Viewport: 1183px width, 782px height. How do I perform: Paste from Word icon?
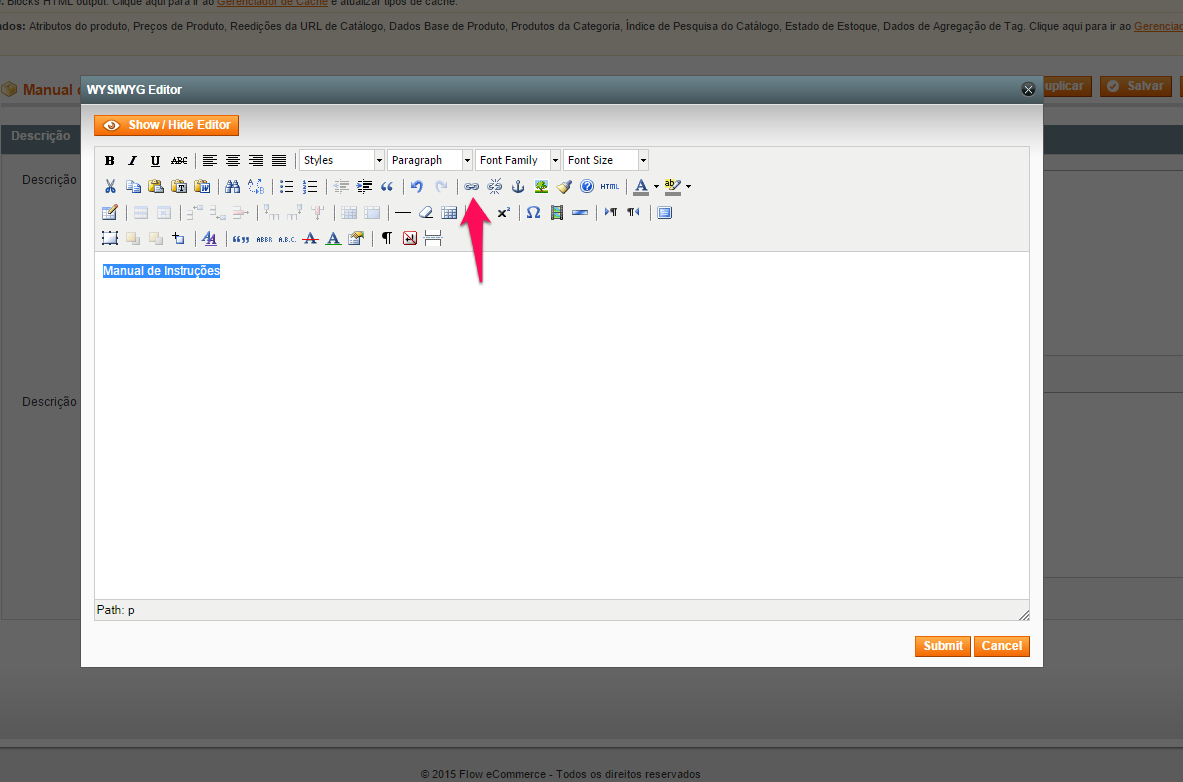pyautogui.click(x=202, y=186)
